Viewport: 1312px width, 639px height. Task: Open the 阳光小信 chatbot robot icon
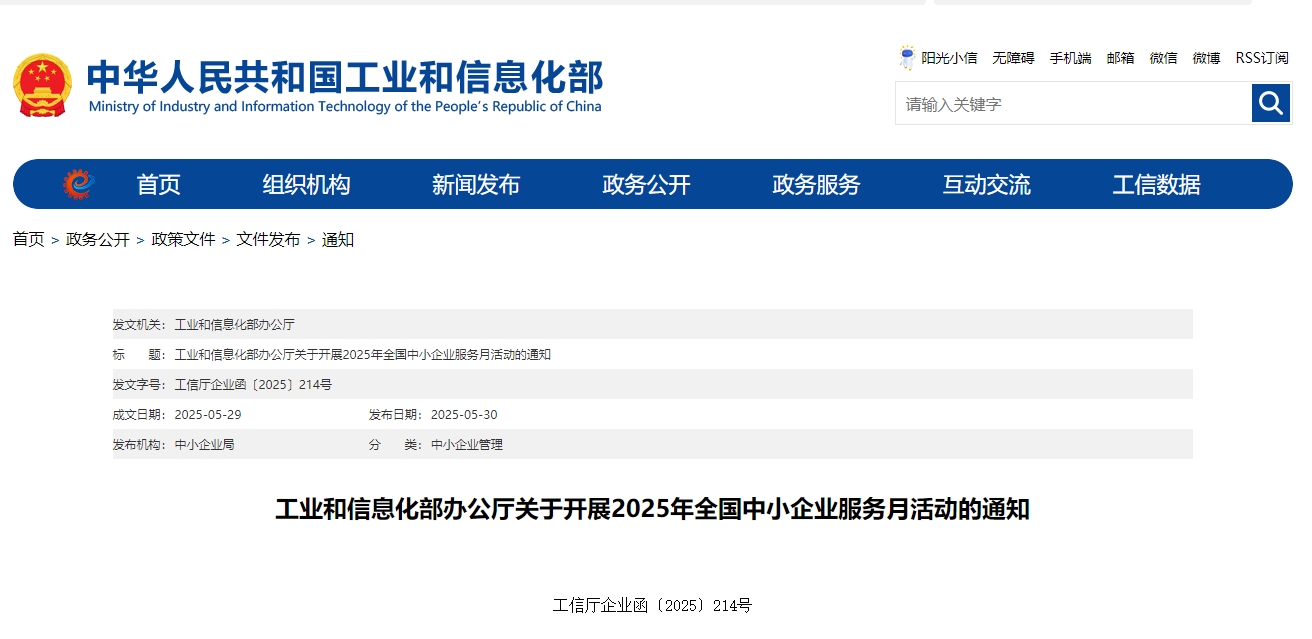click(908, 57)
